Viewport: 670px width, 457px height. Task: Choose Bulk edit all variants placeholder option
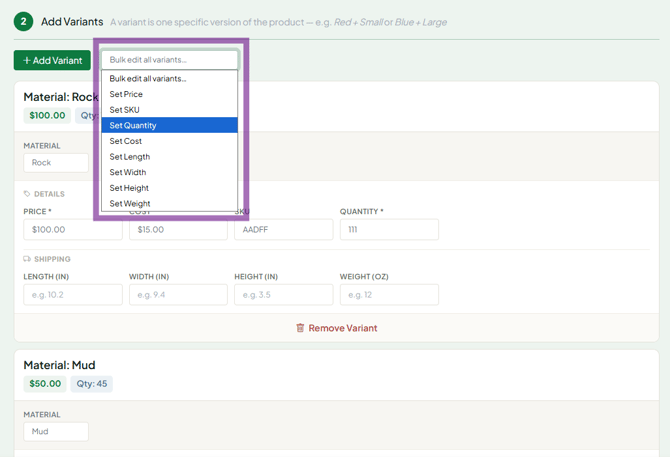tap(169, 79)
